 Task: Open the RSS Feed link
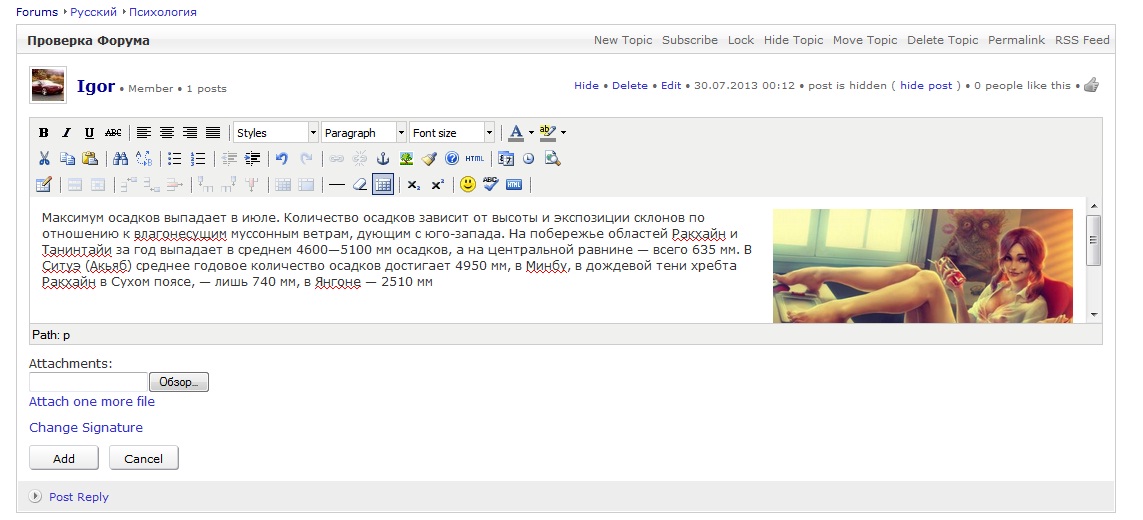[x=1082, y=40]
